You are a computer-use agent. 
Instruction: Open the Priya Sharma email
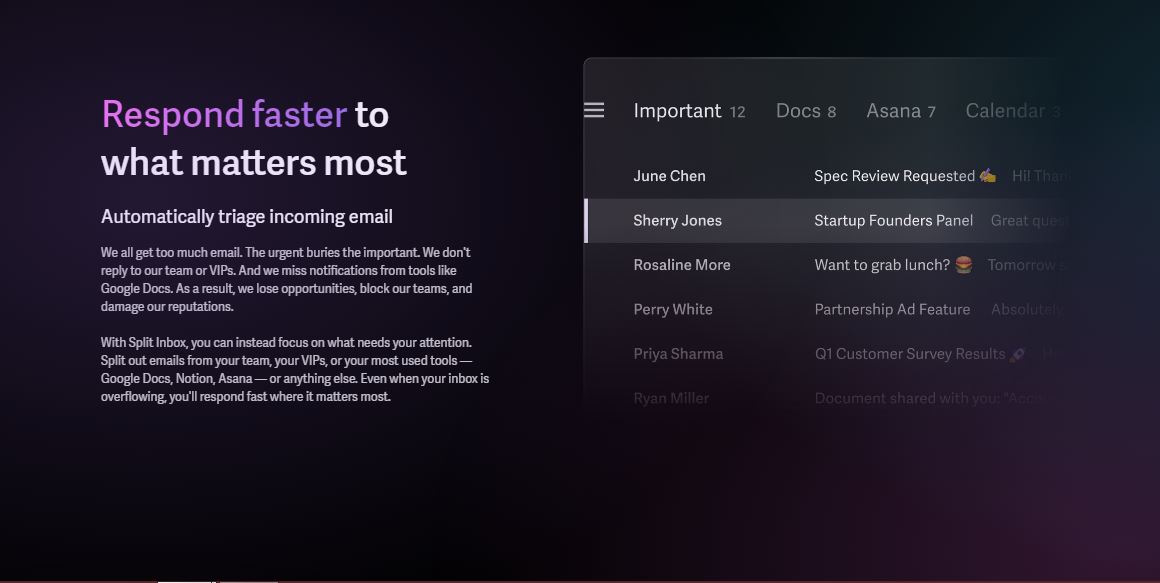pyautogui.click(x=827, y=354)
